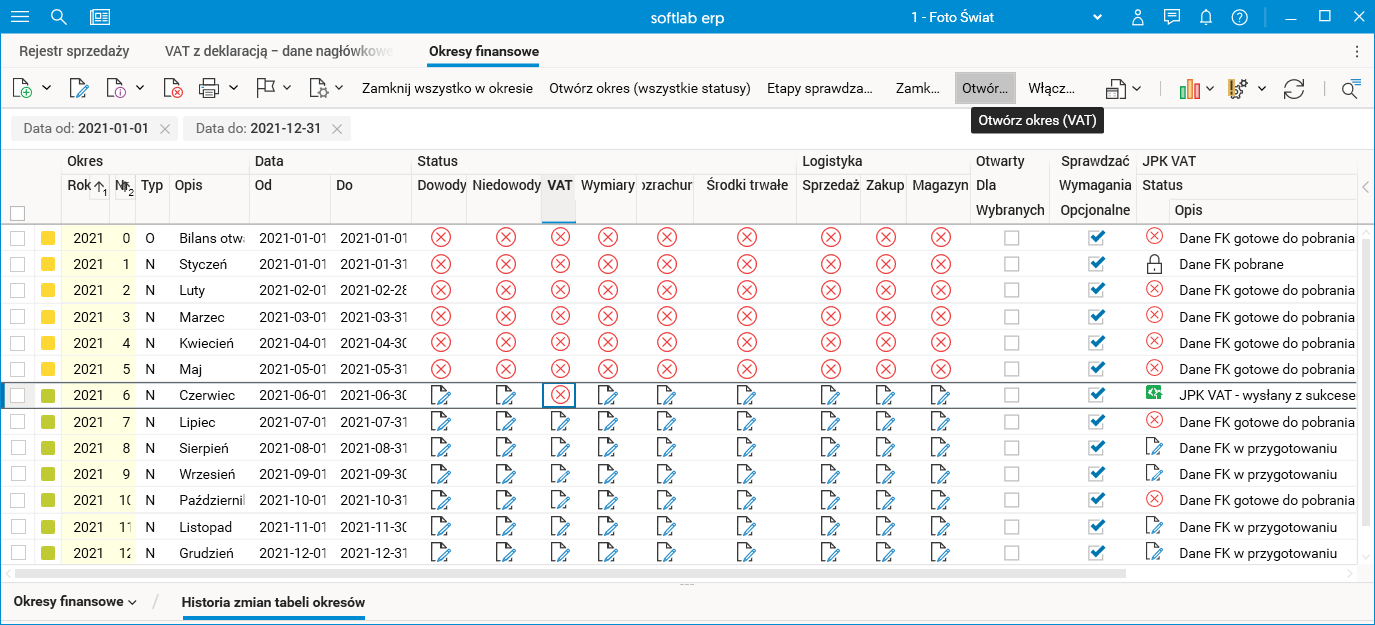
Task: Toggle Otwarty checkbox for Listopad
Action: (x=1012, y=526)
